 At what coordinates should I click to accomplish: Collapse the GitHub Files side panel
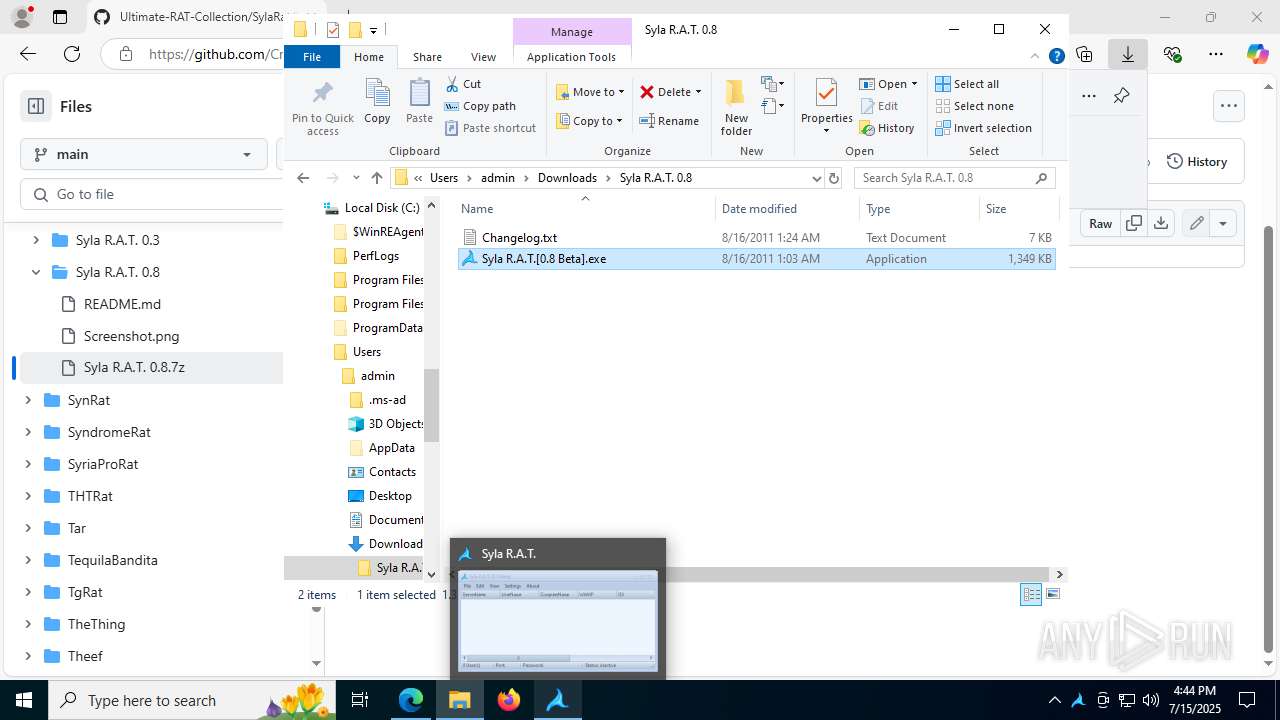point(36,106)
